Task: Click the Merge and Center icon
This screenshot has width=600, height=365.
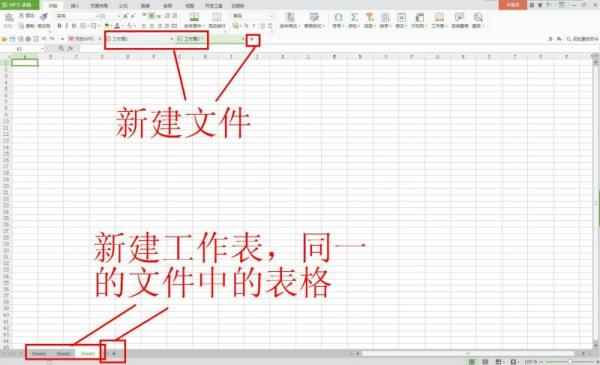Action: [x=194, y=17]
